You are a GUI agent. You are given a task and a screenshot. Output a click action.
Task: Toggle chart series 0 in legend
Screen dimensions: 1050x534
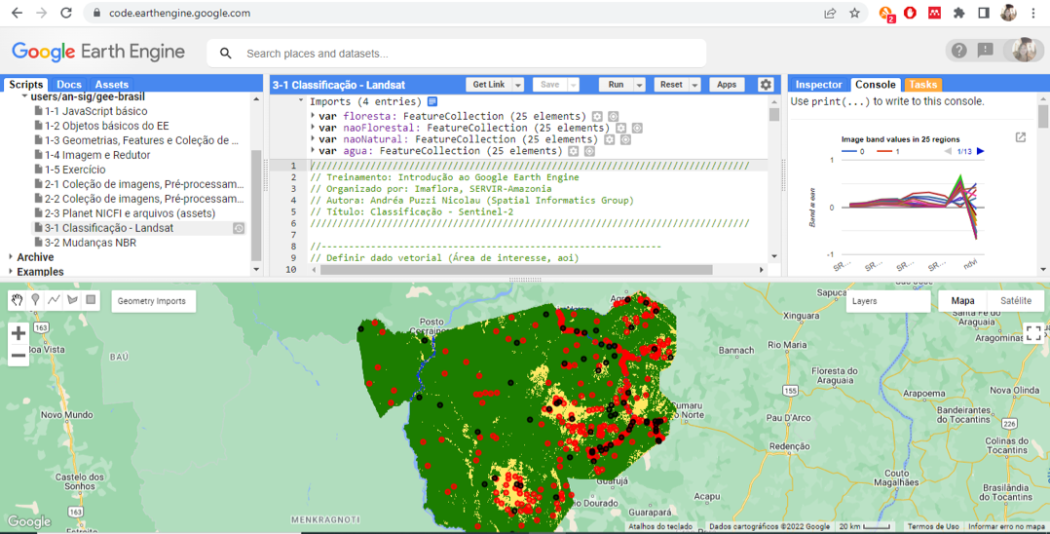pyautogui.click(x=852, y=151)
